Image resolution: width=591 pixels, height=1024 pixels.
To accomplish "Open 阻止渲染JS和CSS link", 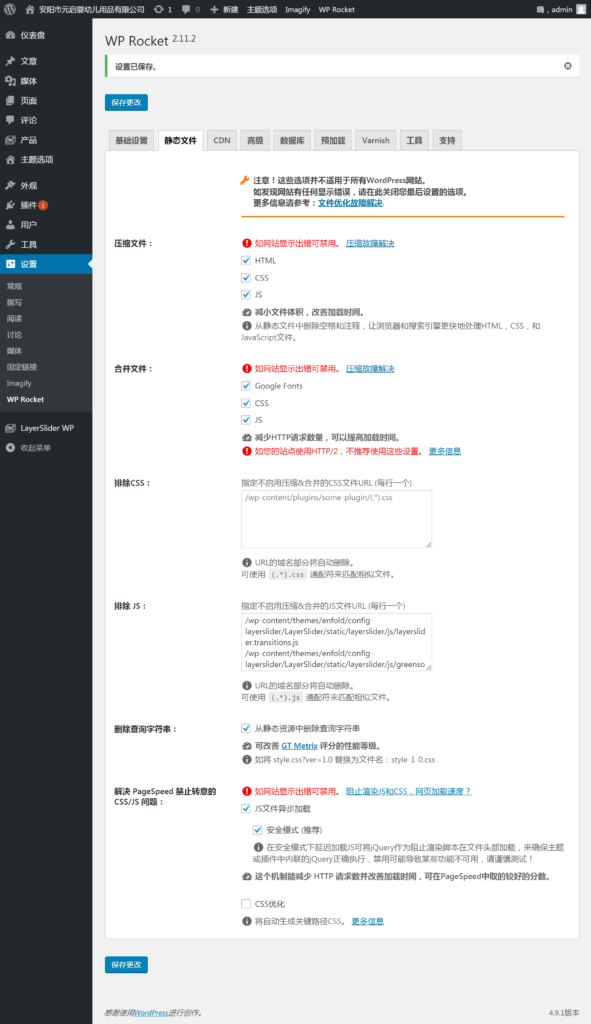I will tap(408, 791).
